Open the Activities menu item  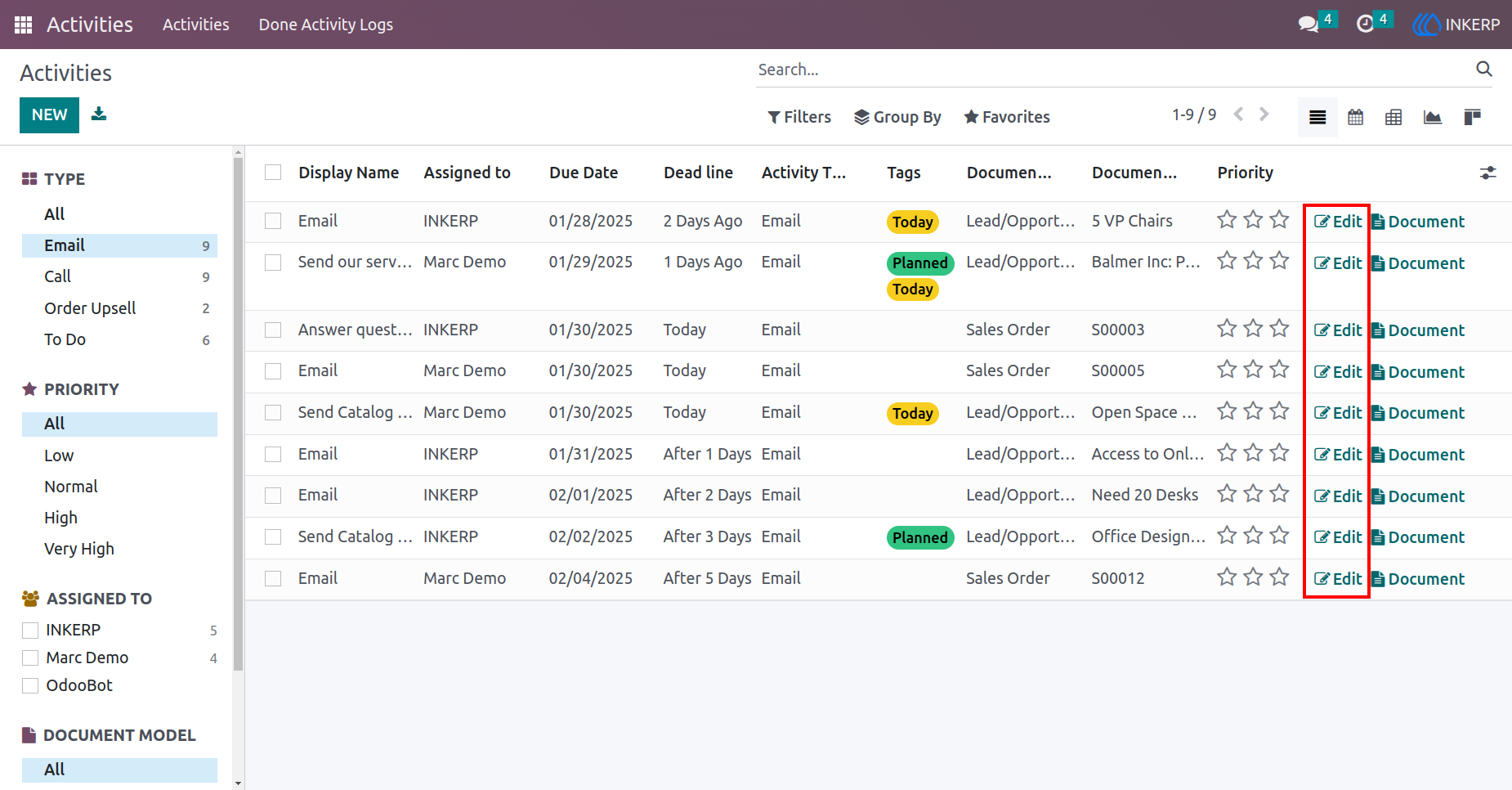196,25
